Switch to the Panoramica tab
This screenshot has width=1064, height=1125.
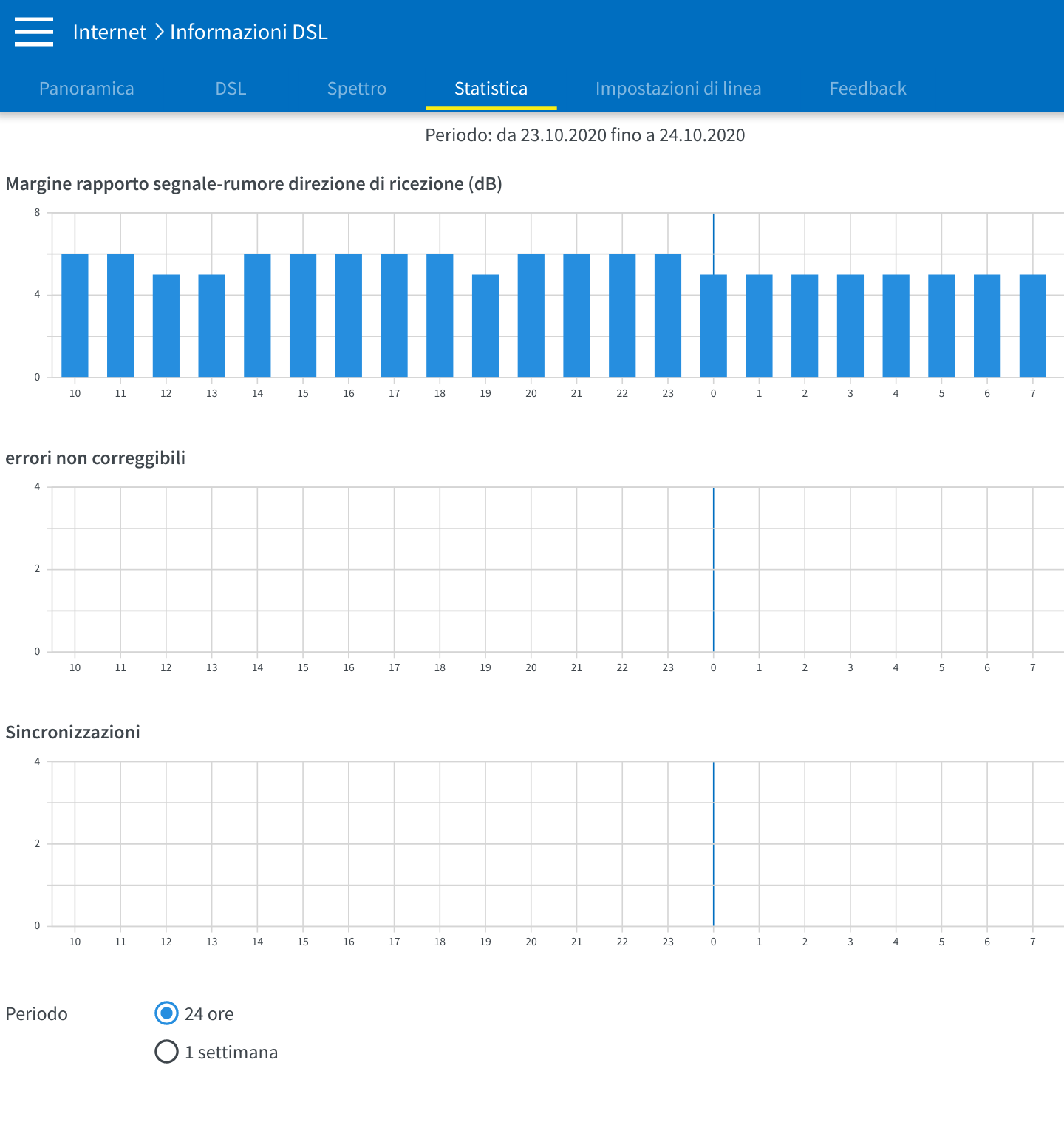86,89
